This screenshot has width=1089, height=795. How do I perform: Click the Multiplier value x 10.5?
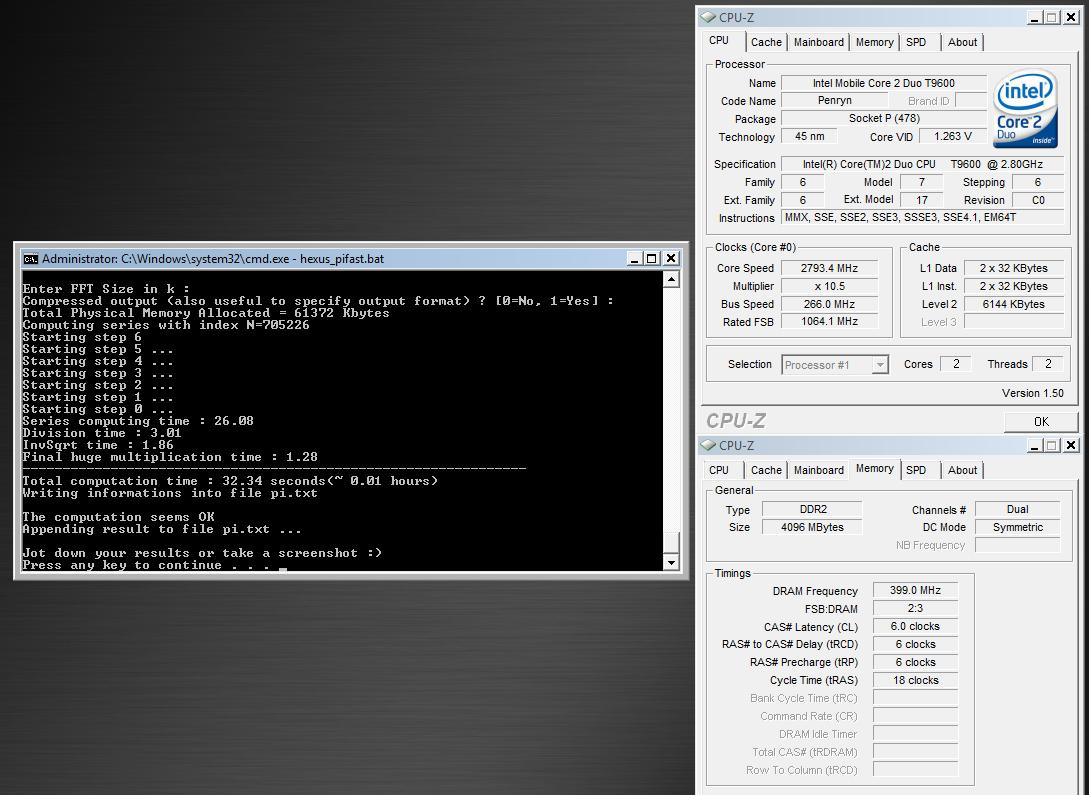point(829,286)
